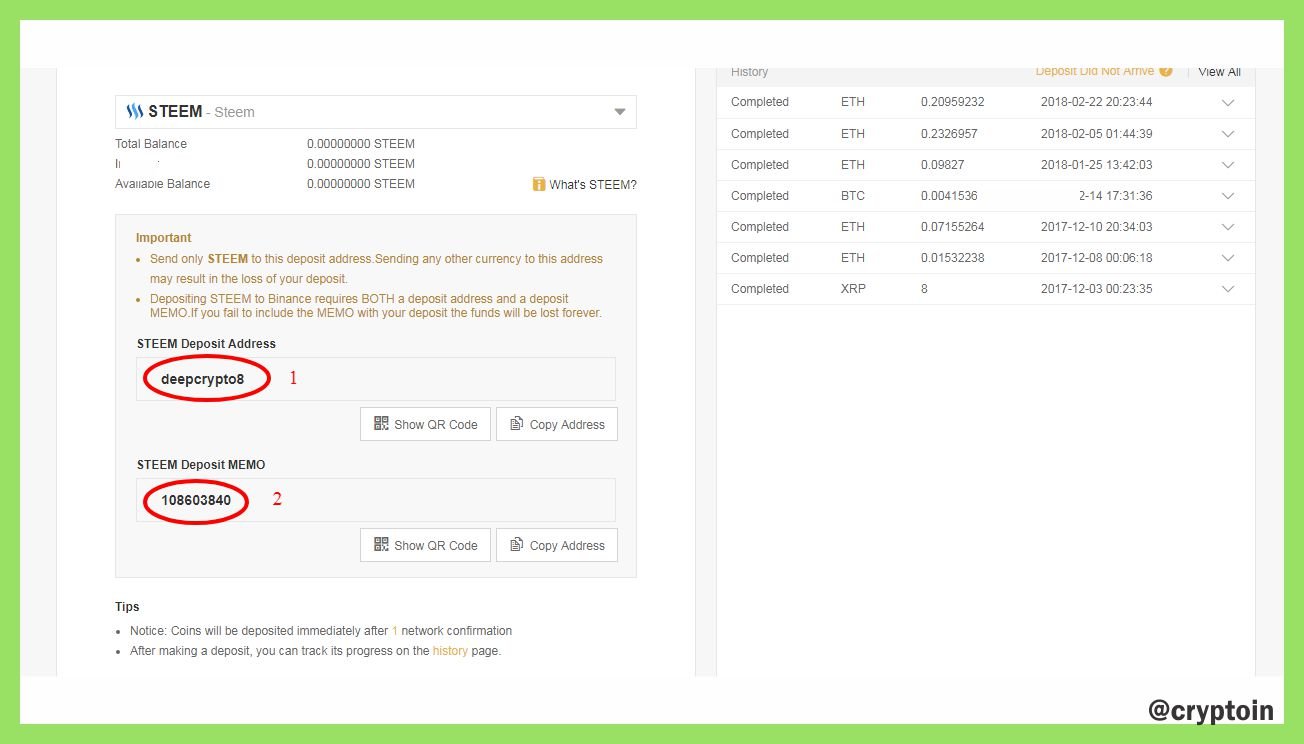
Task: Click the STEEM Deposit Address heading
Action: [206, 344]
